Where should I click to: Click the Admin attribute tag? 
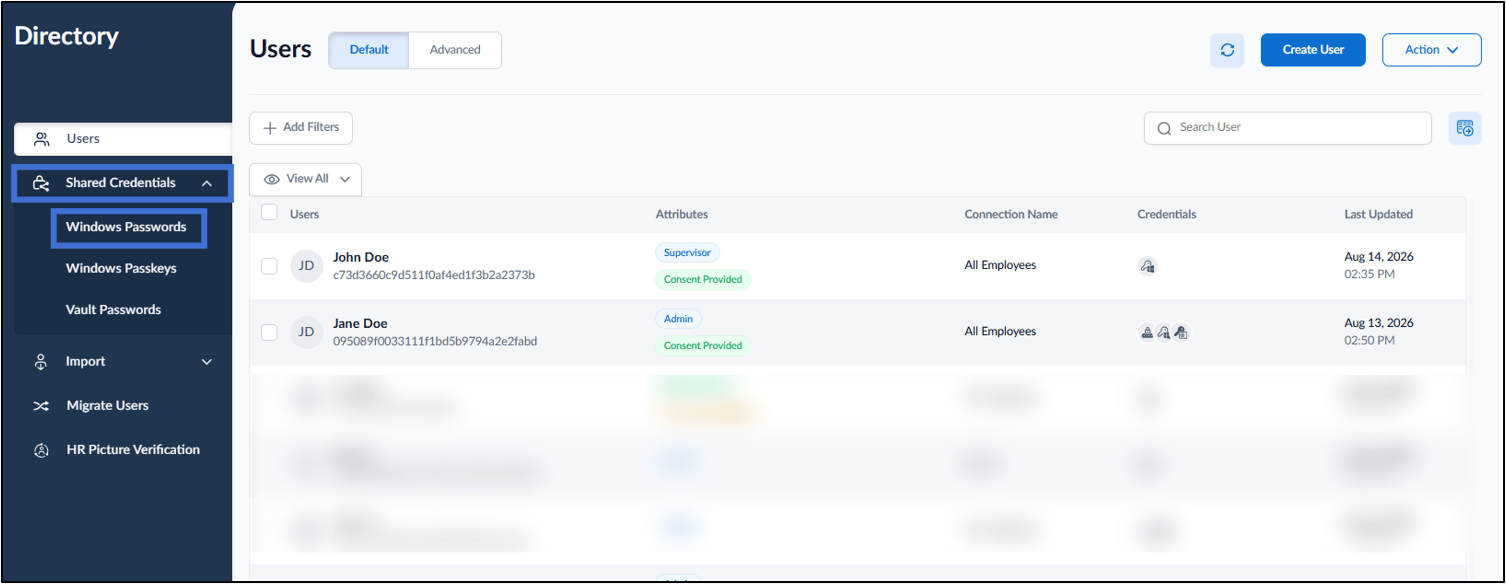679,319
